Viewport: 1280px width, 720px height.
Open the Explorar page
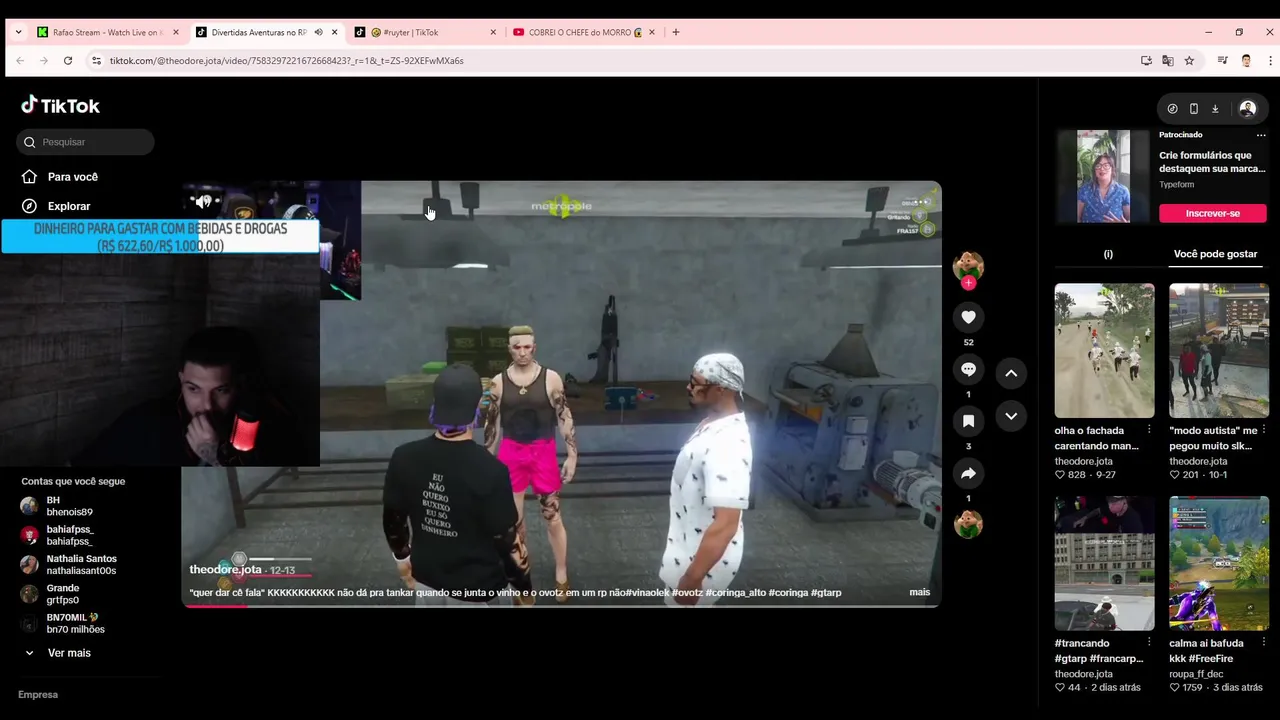(x=69, y=206)
